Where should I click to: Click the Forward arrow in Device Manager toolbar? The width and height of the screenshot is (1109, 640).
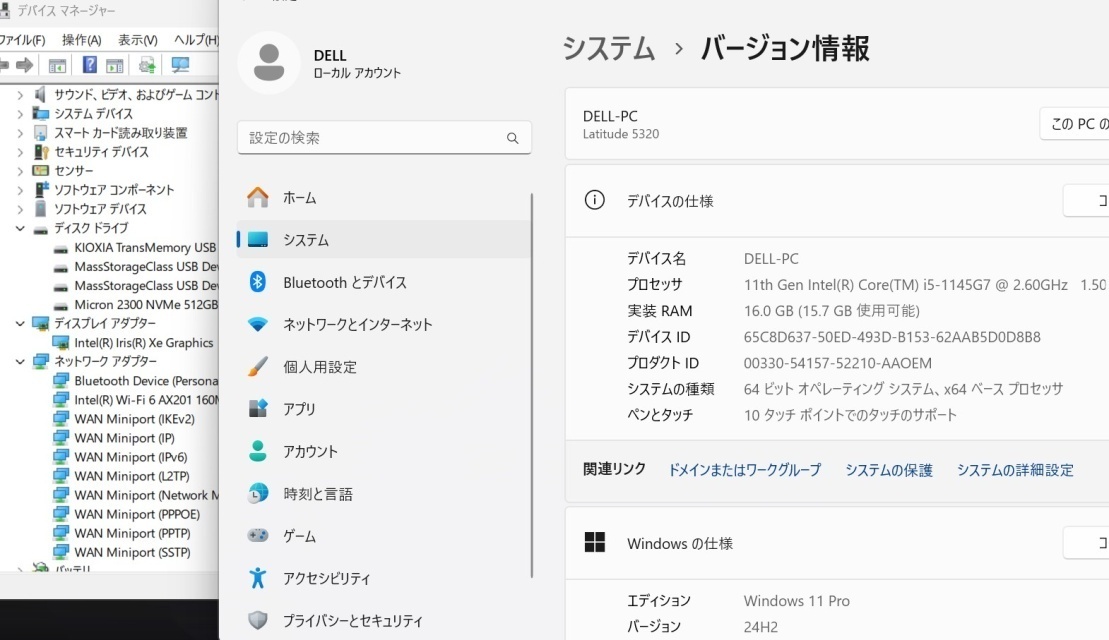click(x=25, y=66)
